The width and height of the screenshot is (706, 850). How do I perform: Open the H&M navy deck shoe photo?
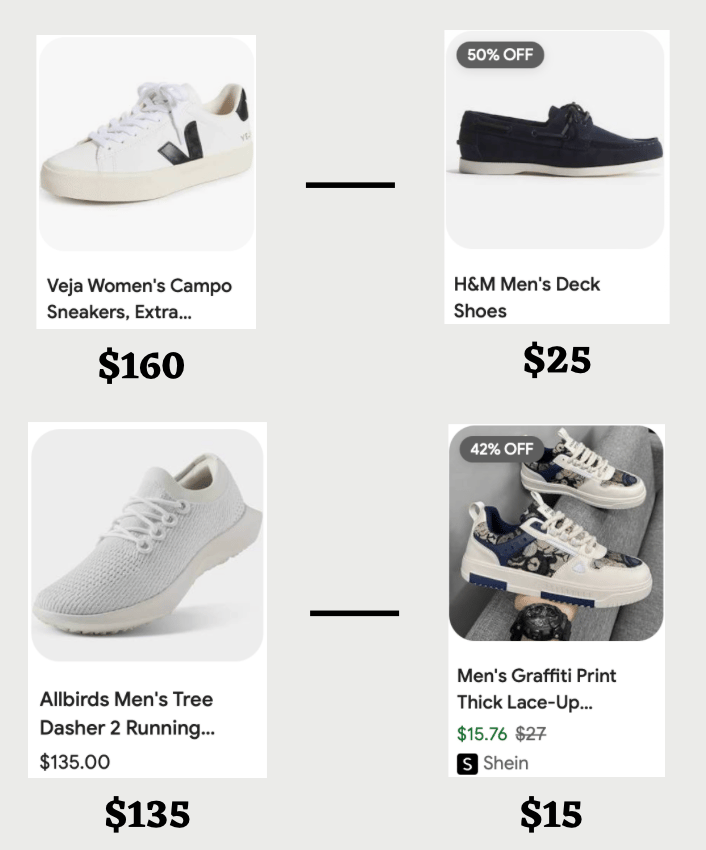[x=555, y=140]
